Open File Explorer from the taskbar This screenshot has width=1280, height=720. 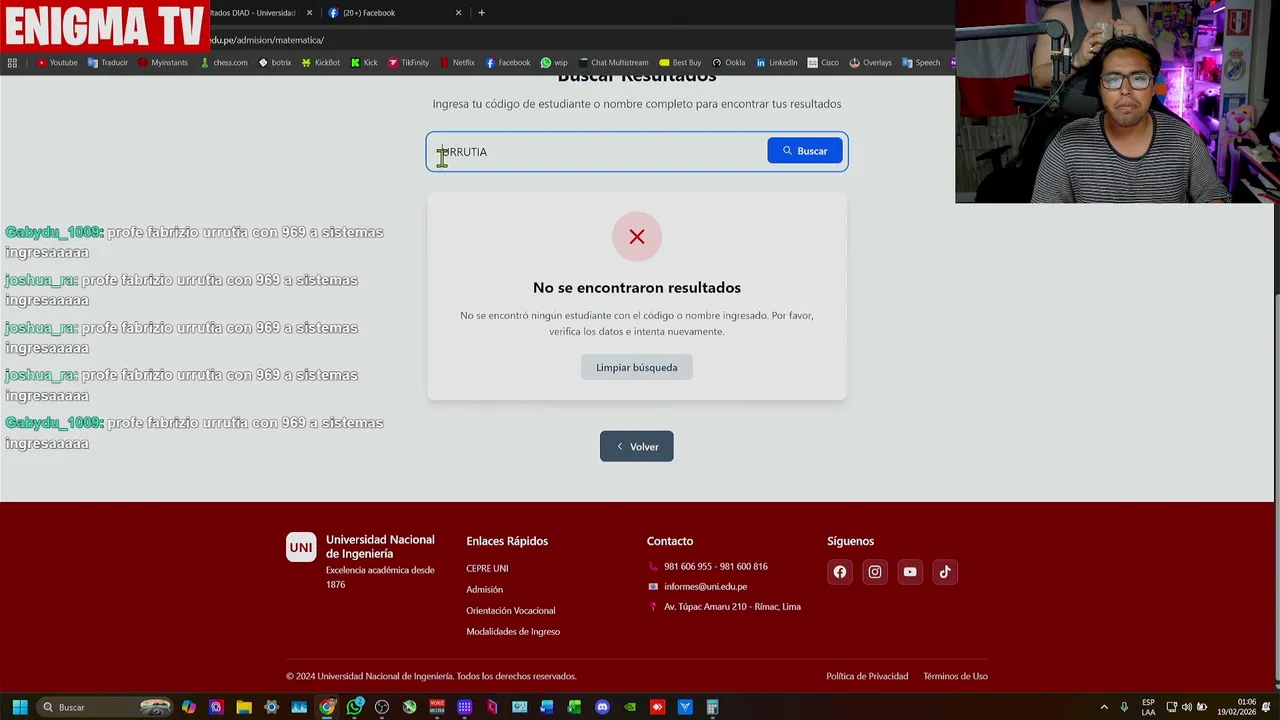244,707
